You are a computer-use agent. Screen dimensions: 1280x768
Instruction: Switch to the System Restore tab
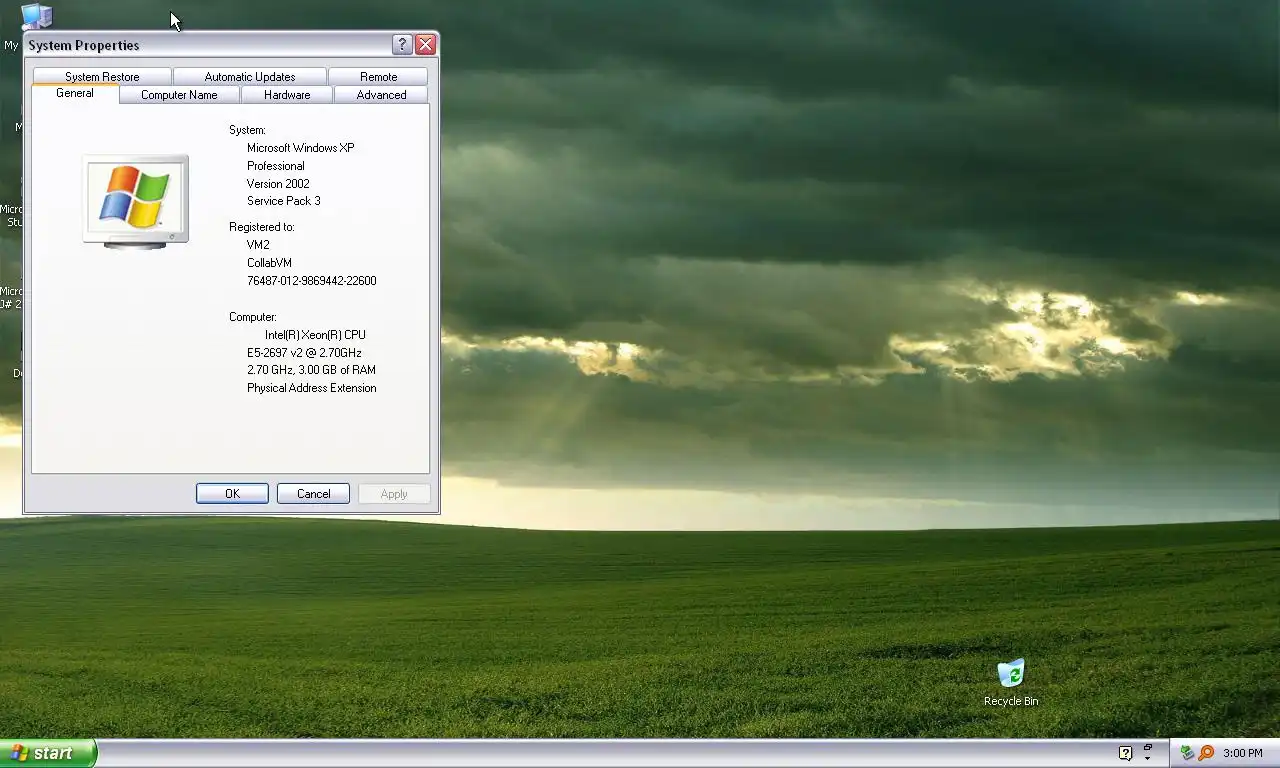click(102, 77)
